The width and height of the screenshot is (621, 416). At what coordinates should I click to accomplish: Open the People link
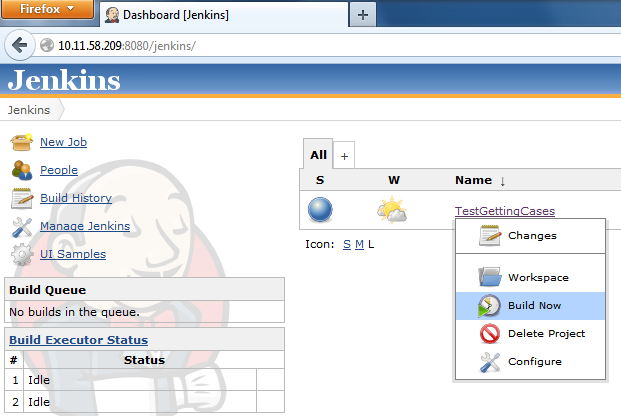(x=59, y=170)
